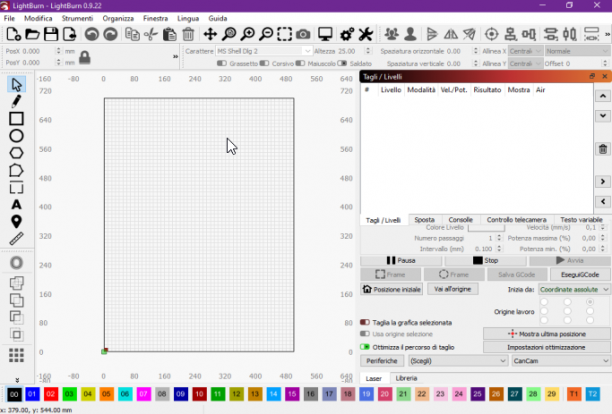The image size is (612, 414).
Task: Expand more top toolbar items chevron
Action: pyautogui.click(x=607, y=35)
